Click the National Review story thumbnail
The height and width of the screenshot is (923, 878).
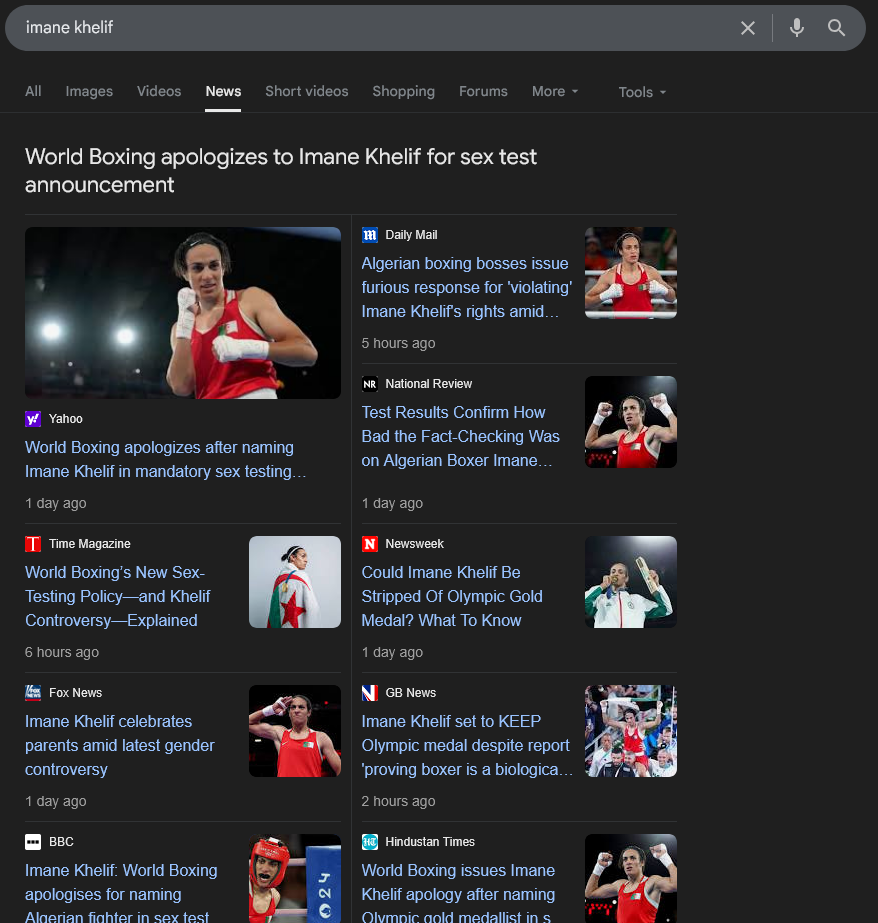coord(631,422)
